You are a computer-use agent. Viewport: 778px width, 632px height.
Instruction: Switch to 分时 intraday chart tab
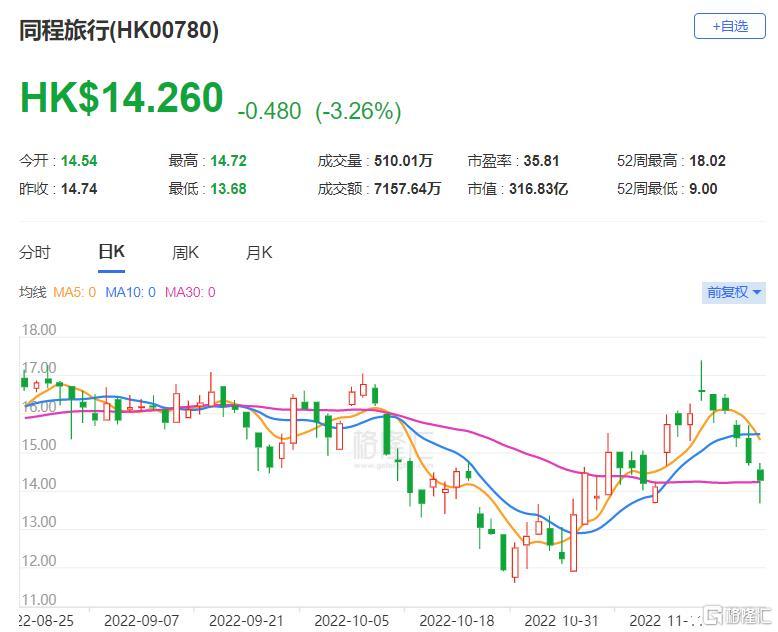[35, 253]
